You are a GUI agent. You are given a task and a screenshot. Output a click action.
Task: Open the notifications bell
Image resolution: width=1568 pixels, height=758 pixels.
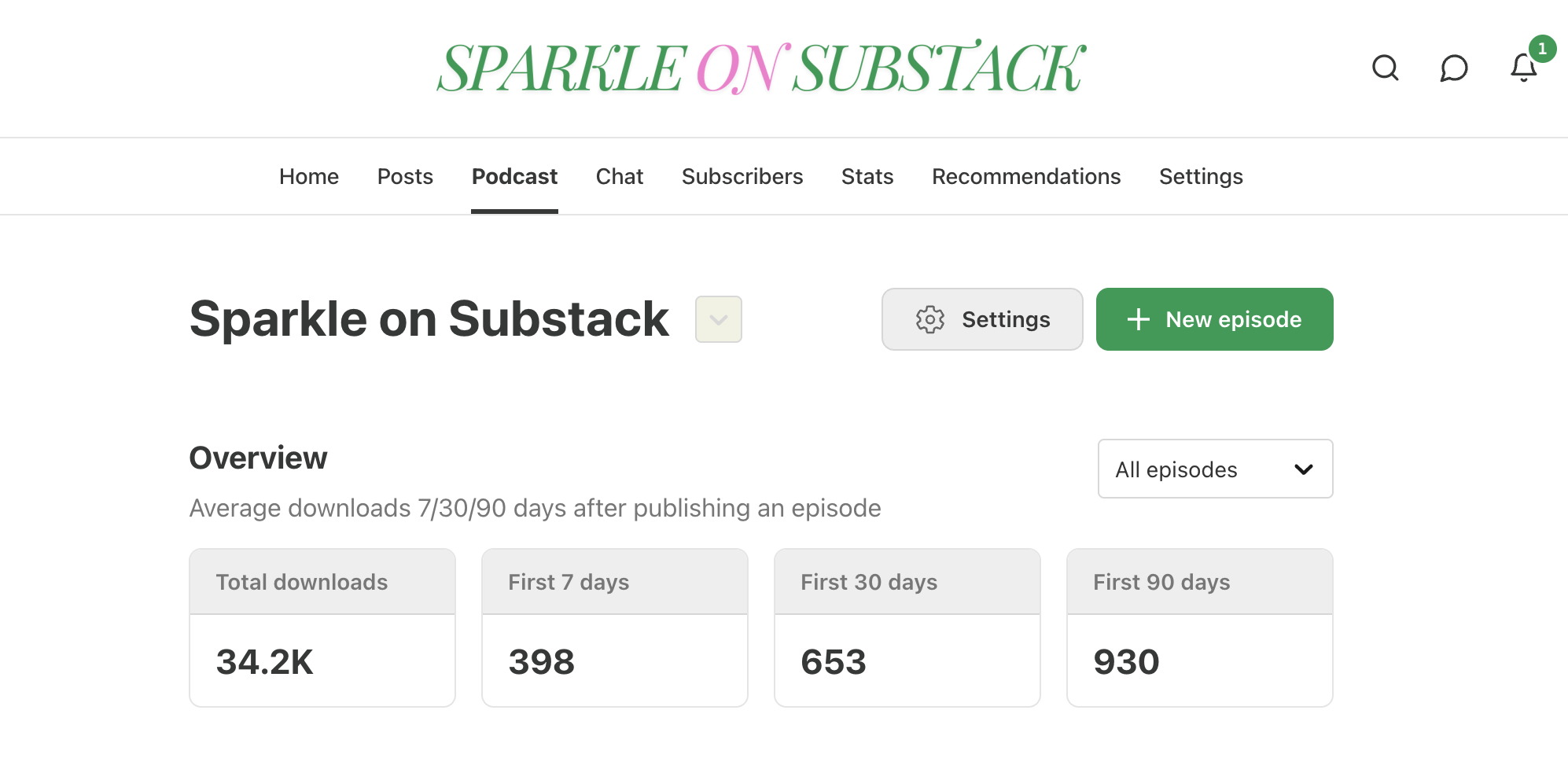point(1523,68)
